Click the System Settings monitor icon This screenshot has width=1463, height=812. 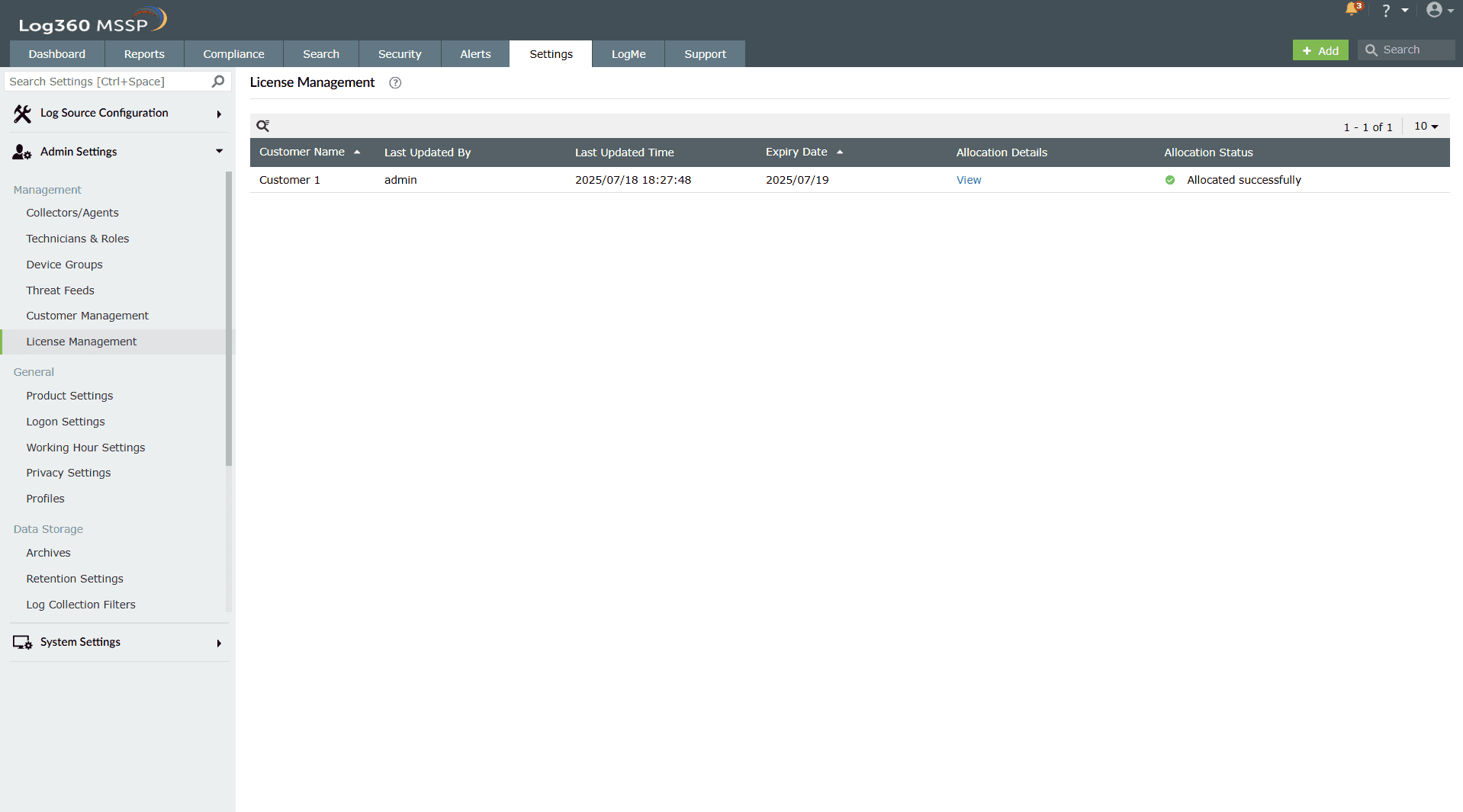22,643
